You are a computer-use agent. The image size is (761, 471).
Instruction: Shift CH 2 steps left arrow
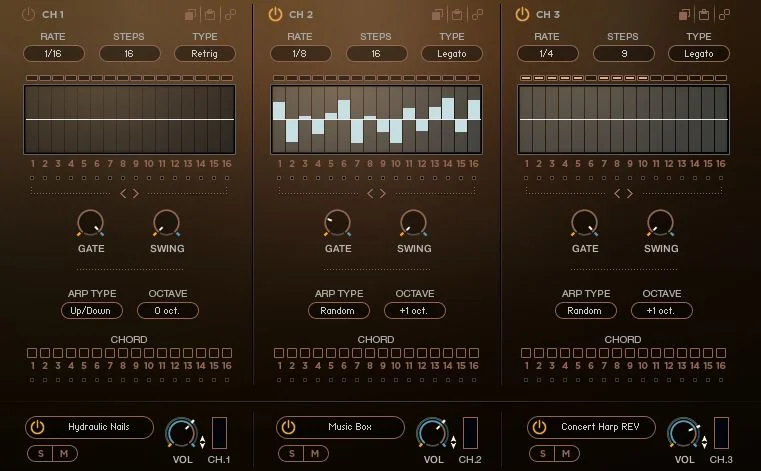[370, 194]
